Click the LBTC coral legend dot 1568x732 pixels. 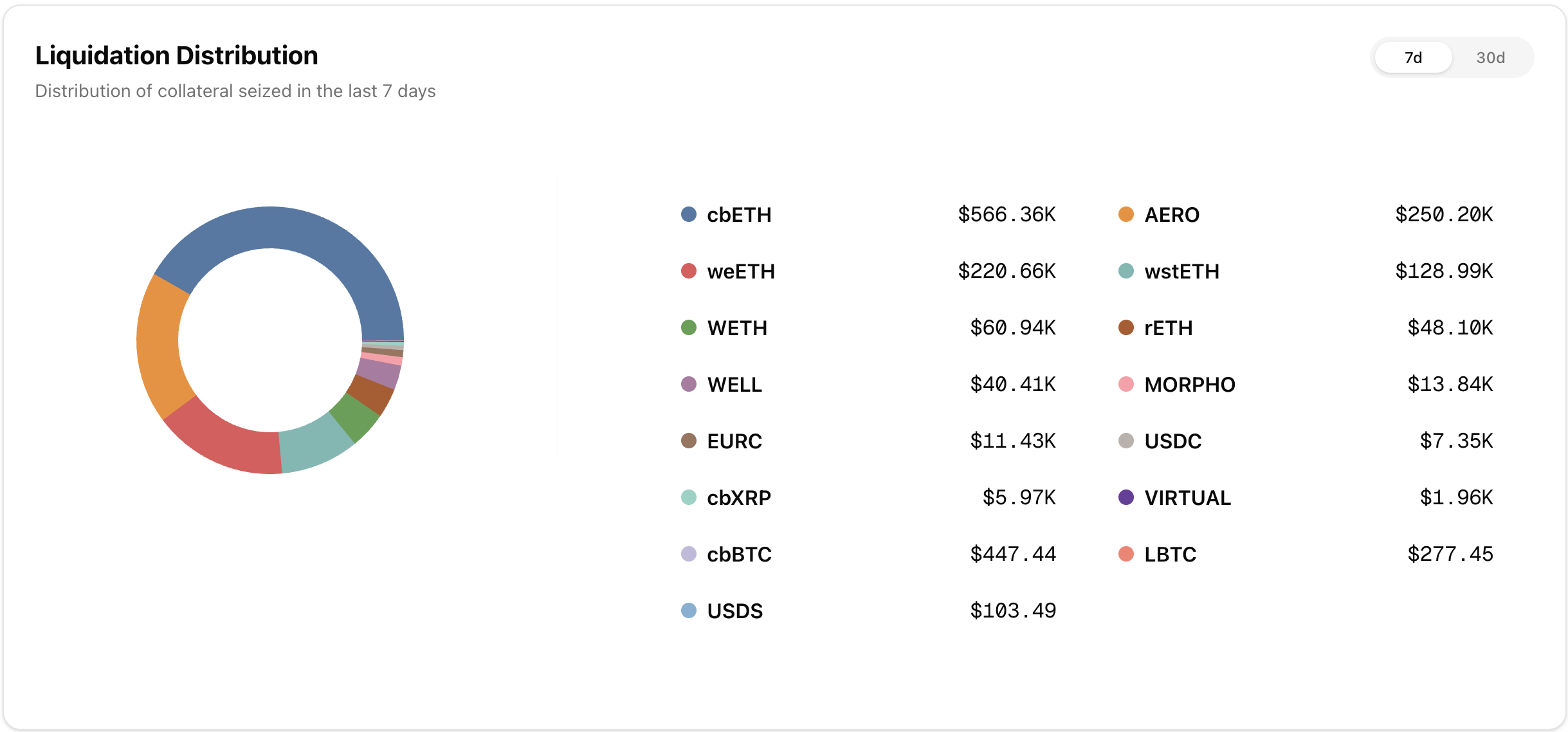[x=1126, y=554]
